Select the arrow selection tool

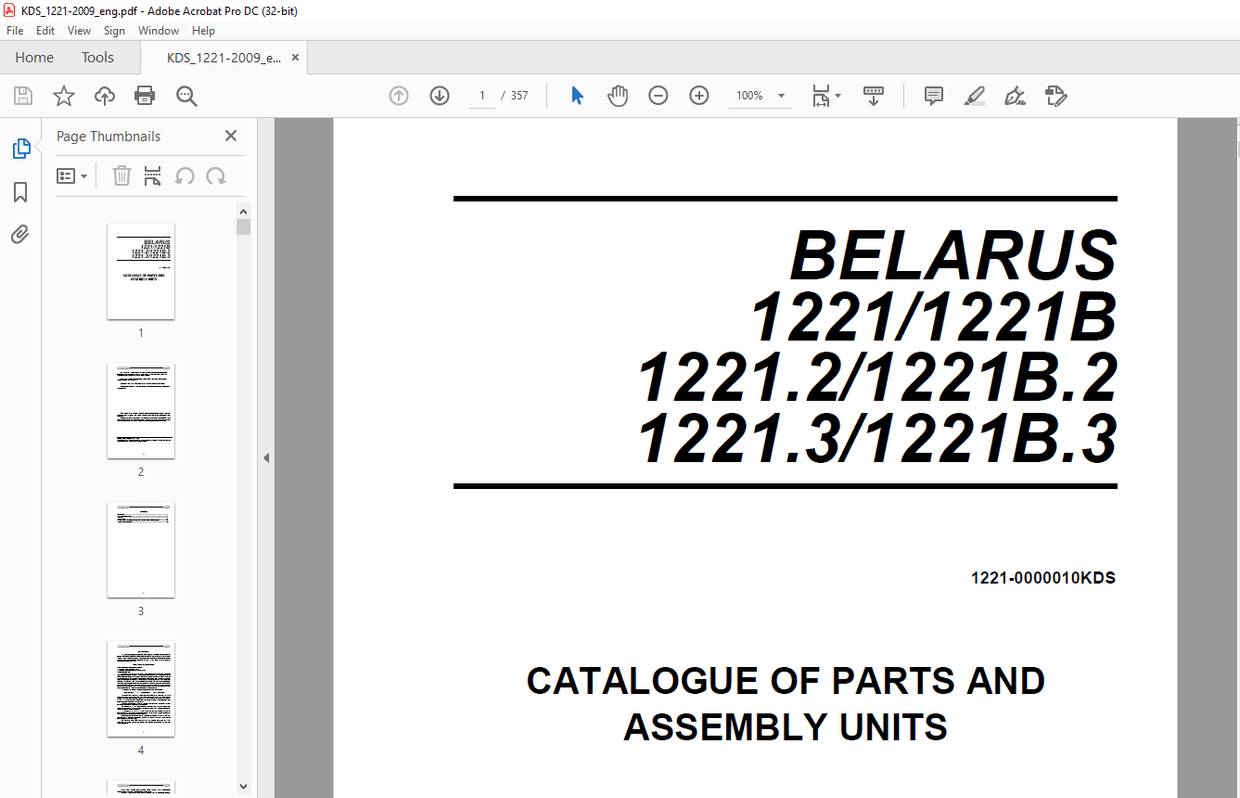click(576, 95)
